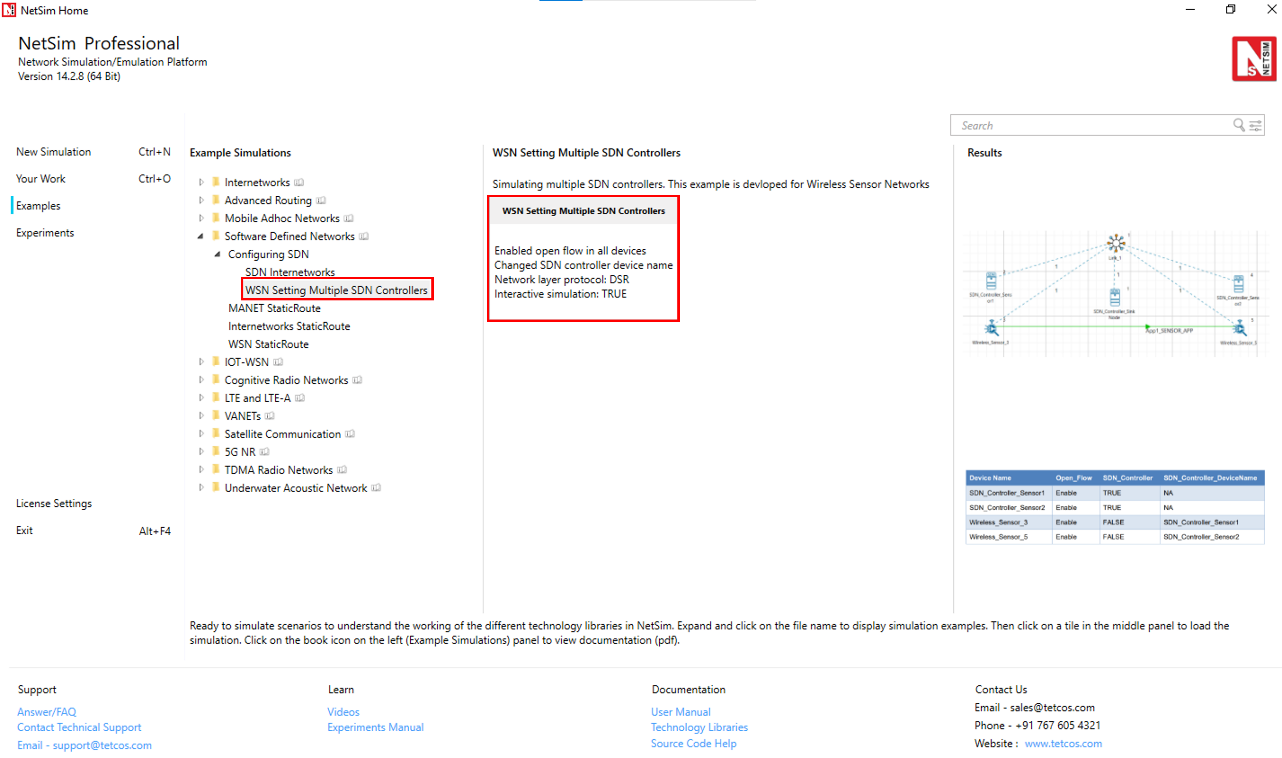Click the book icon beside Software Defined Networks
The width and height of the screenshot is (1282, 758).
(364, 237)
